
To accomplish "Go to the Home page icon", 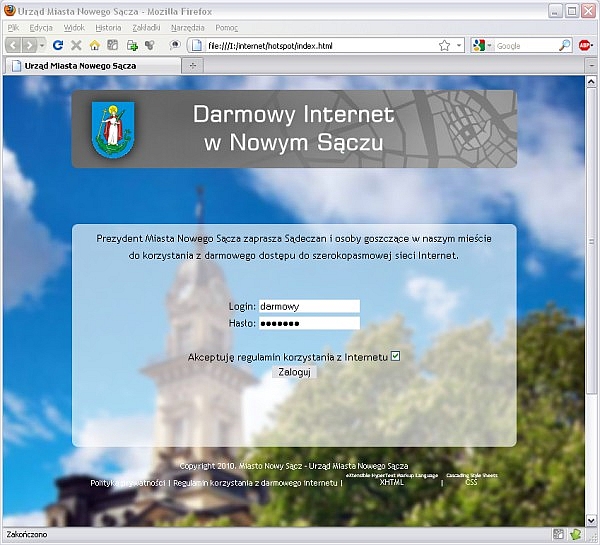I will pyautogui.click(x=94, y=46).
